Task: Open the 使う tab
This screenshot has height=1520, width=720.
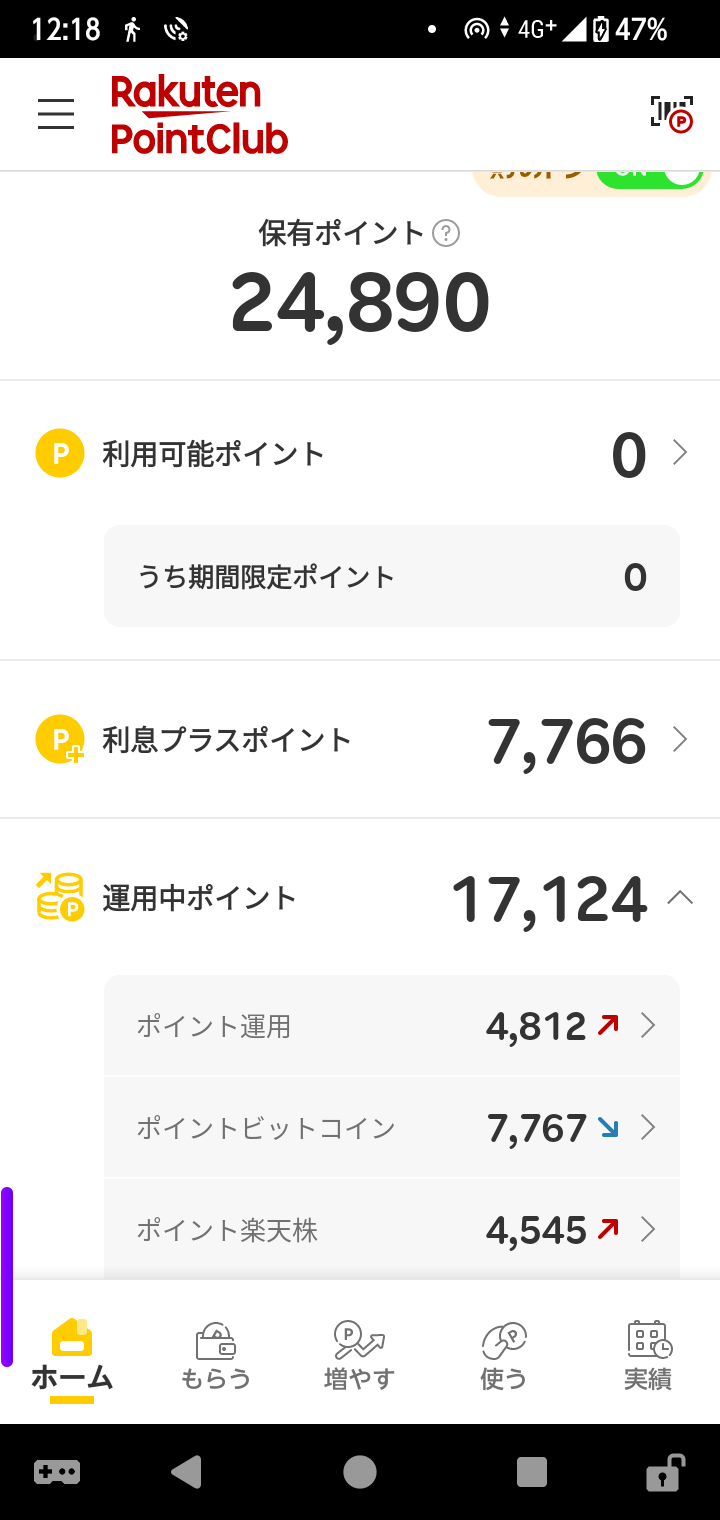Action: coord(504,1356)
